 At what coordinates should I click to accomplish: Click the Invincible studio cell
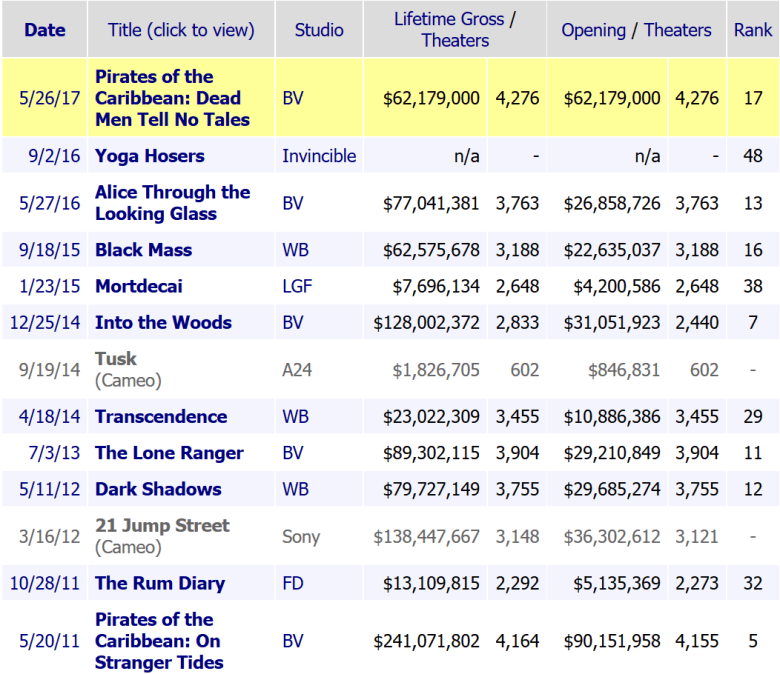pos(319,156)
